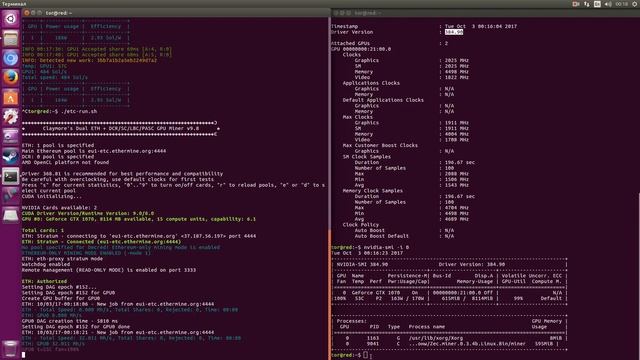The height and width of the screenshot is (360, 640).
Task: Open System Settings wrench-and-gear icon
Action: coord(11,117)
